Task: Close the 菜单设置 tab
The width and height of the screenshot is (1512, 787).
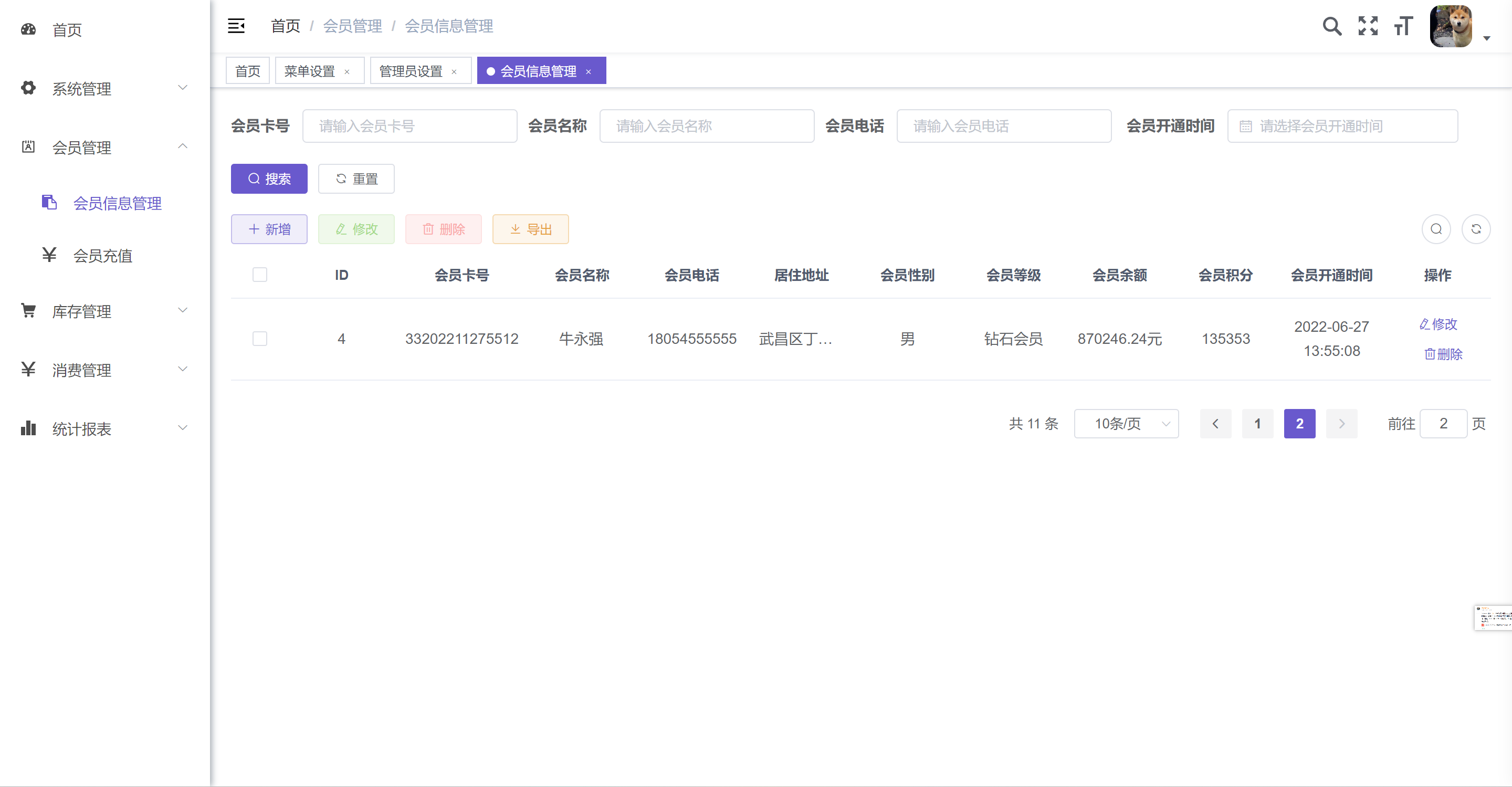Action: tap(347, 71)
